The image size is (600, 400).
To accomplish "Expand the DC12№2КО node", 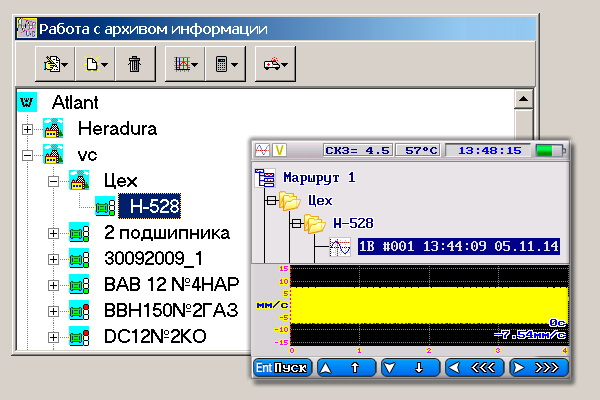I will pos(53,337).
